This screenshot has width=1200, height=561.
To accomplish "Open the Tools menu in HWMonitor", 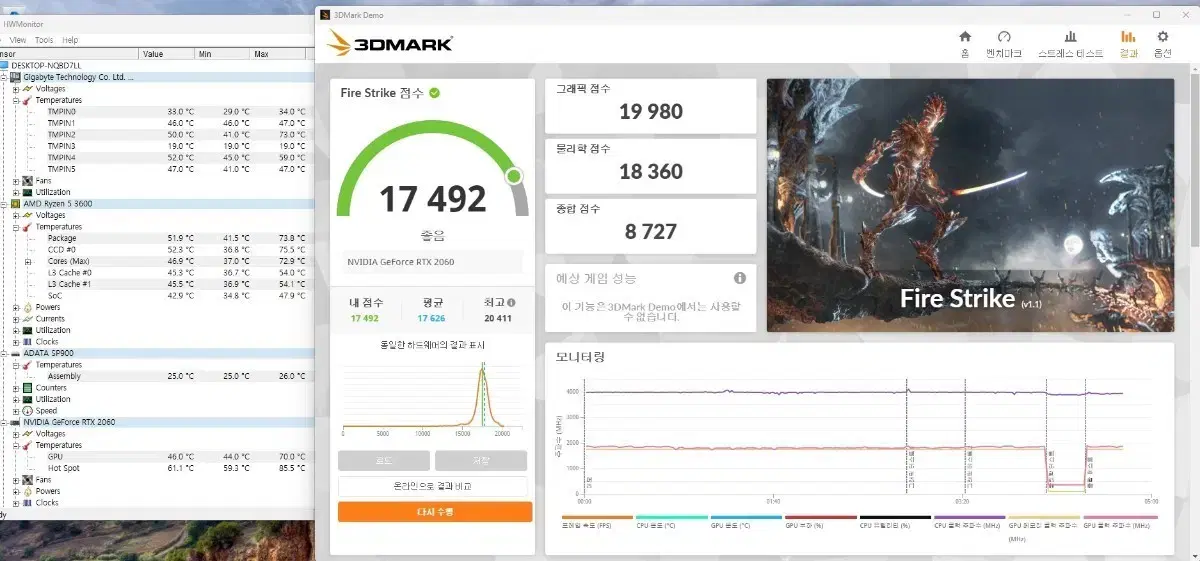I will click(x=44, y=40).
